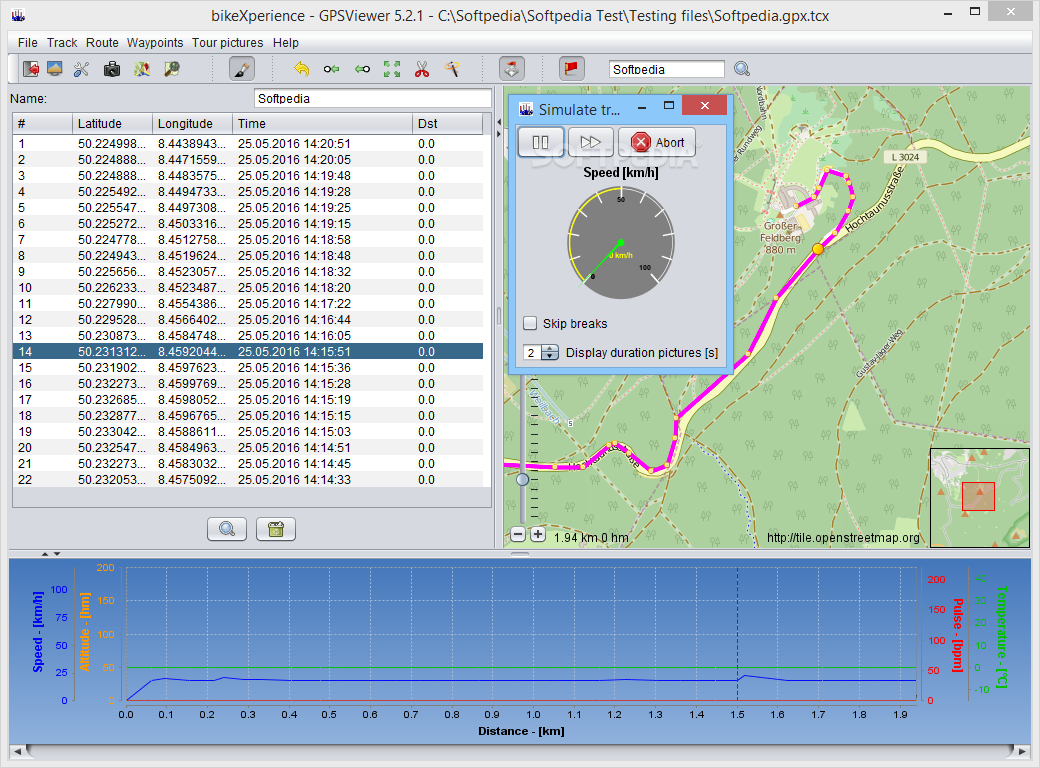Screen dimensions: 1040x768
Task: Sort table by the # column header
Action: (42, 124)
